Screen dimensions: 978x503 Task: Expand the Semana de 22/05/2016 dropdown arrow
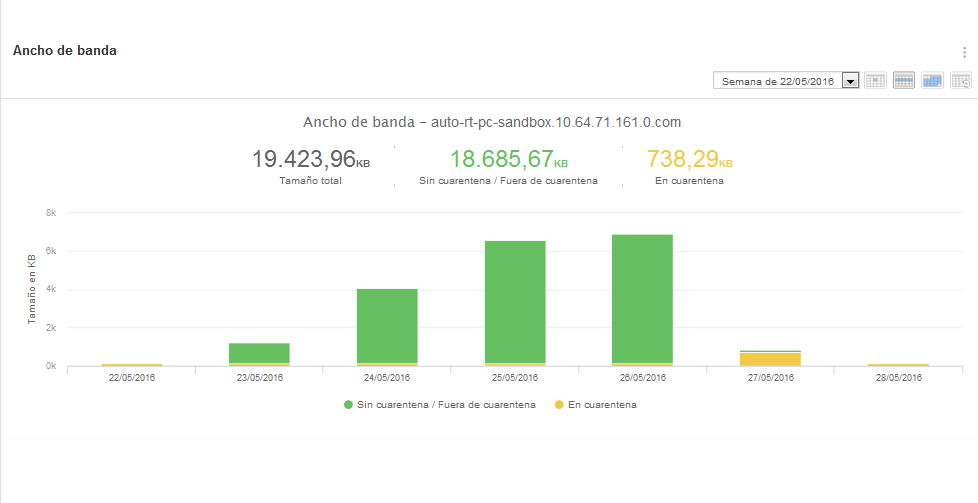tap(850, 81)
